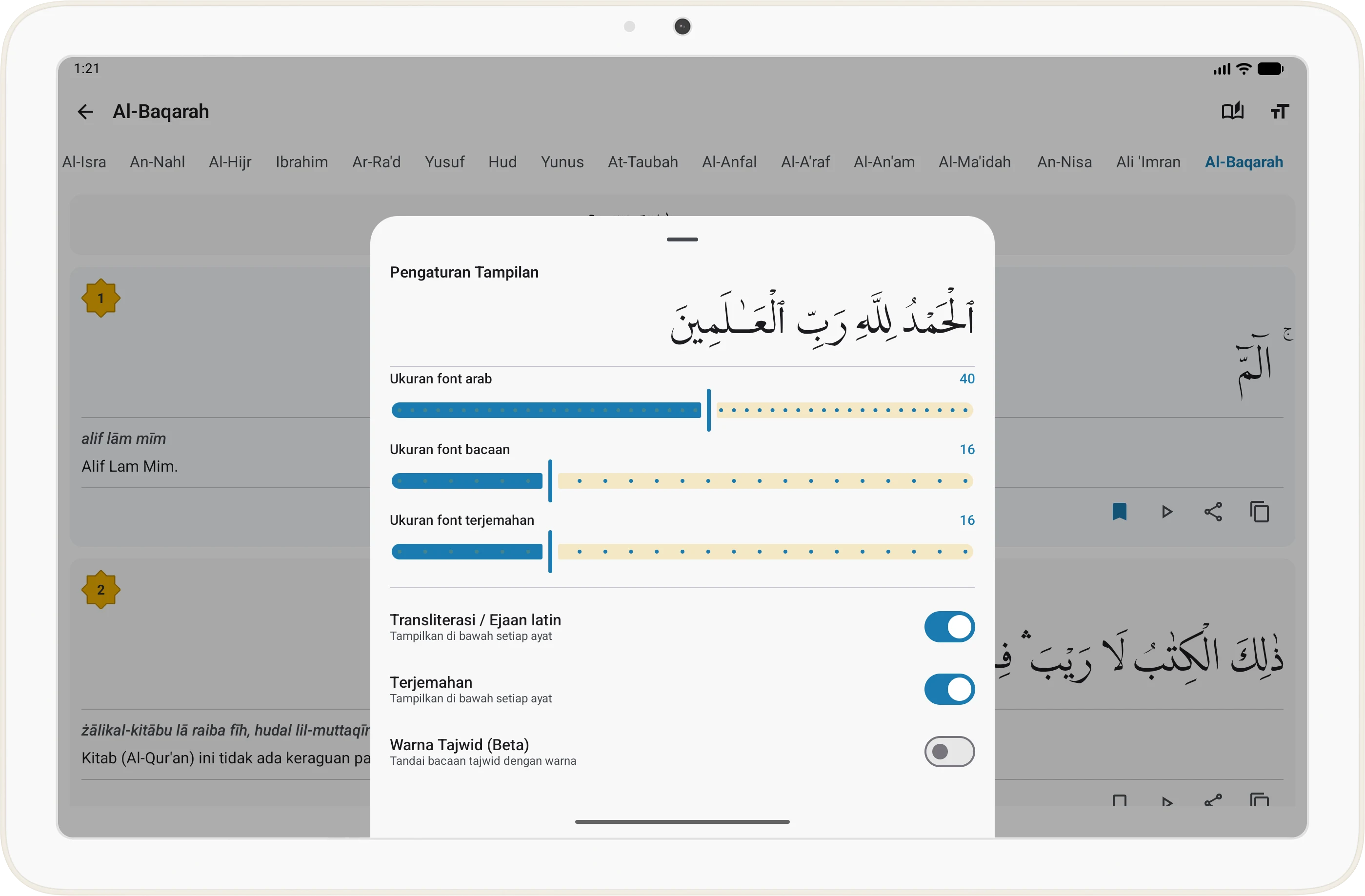Open the Yusuf surah tab
The width and height of the screenshot is (1365, 896).
(444, 162)
